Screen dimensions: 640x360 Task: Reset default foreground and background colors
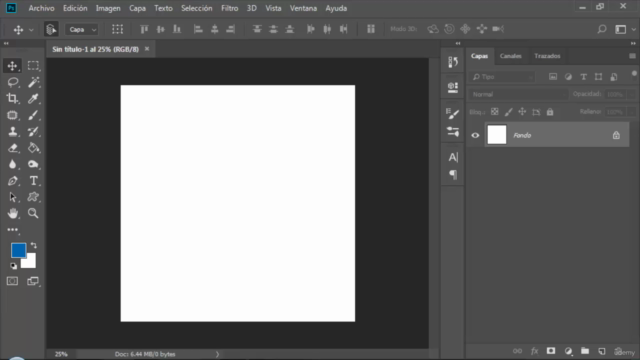(x=13, y=266)
